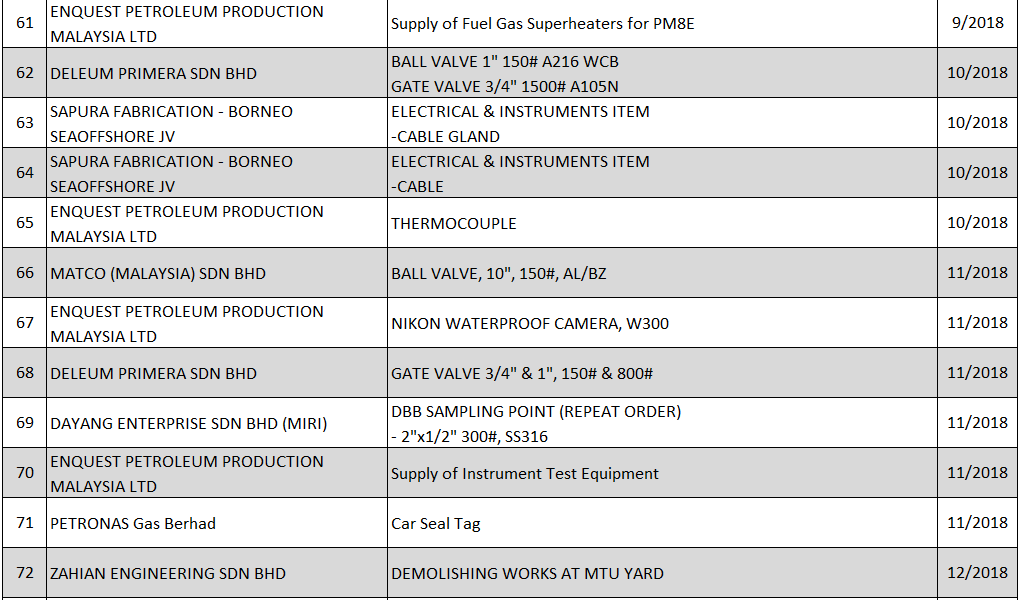Select Supply of Instrument Test Equipment cell
The width and height of the screenshot is (1020, 600).
click(x=661, y=473)
